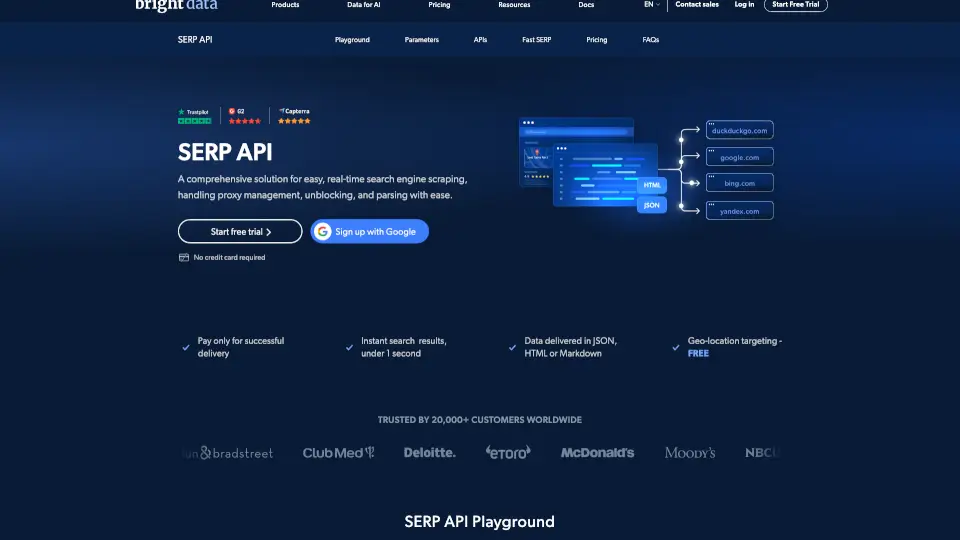
Task: Click the SERP API sub-nav title
Action: coord(195,40)
